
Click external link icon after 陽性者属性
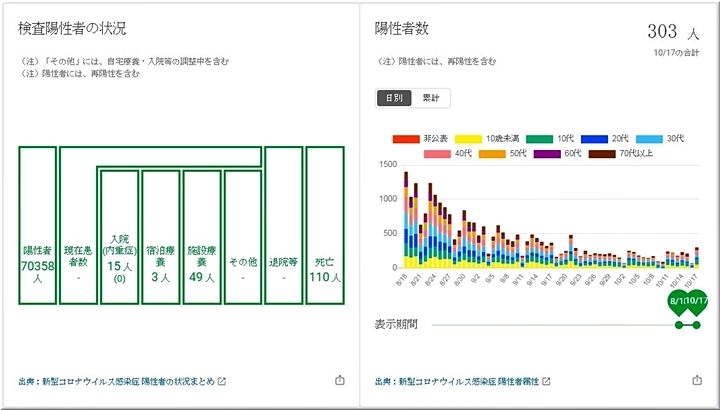[x=546, y=381]
